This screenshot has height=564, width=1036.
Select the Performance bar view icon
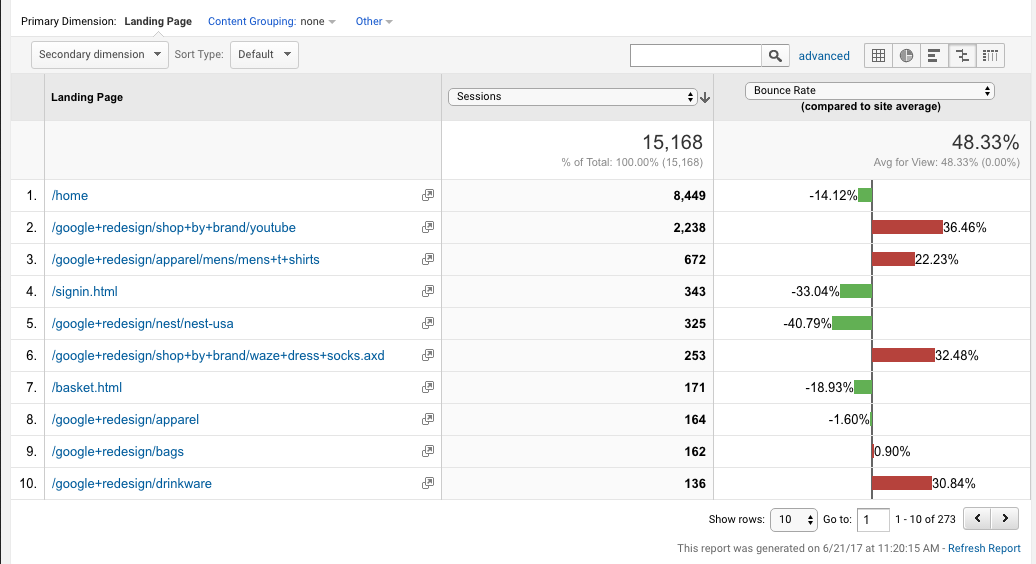click(x=934, y=56)
